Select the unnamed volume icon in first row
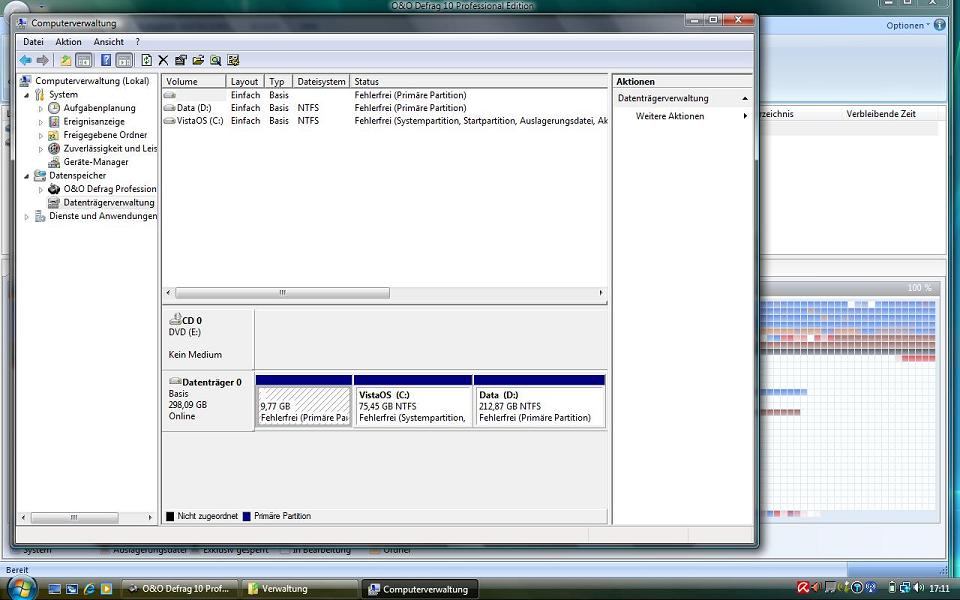 click(x=170, y=95)
